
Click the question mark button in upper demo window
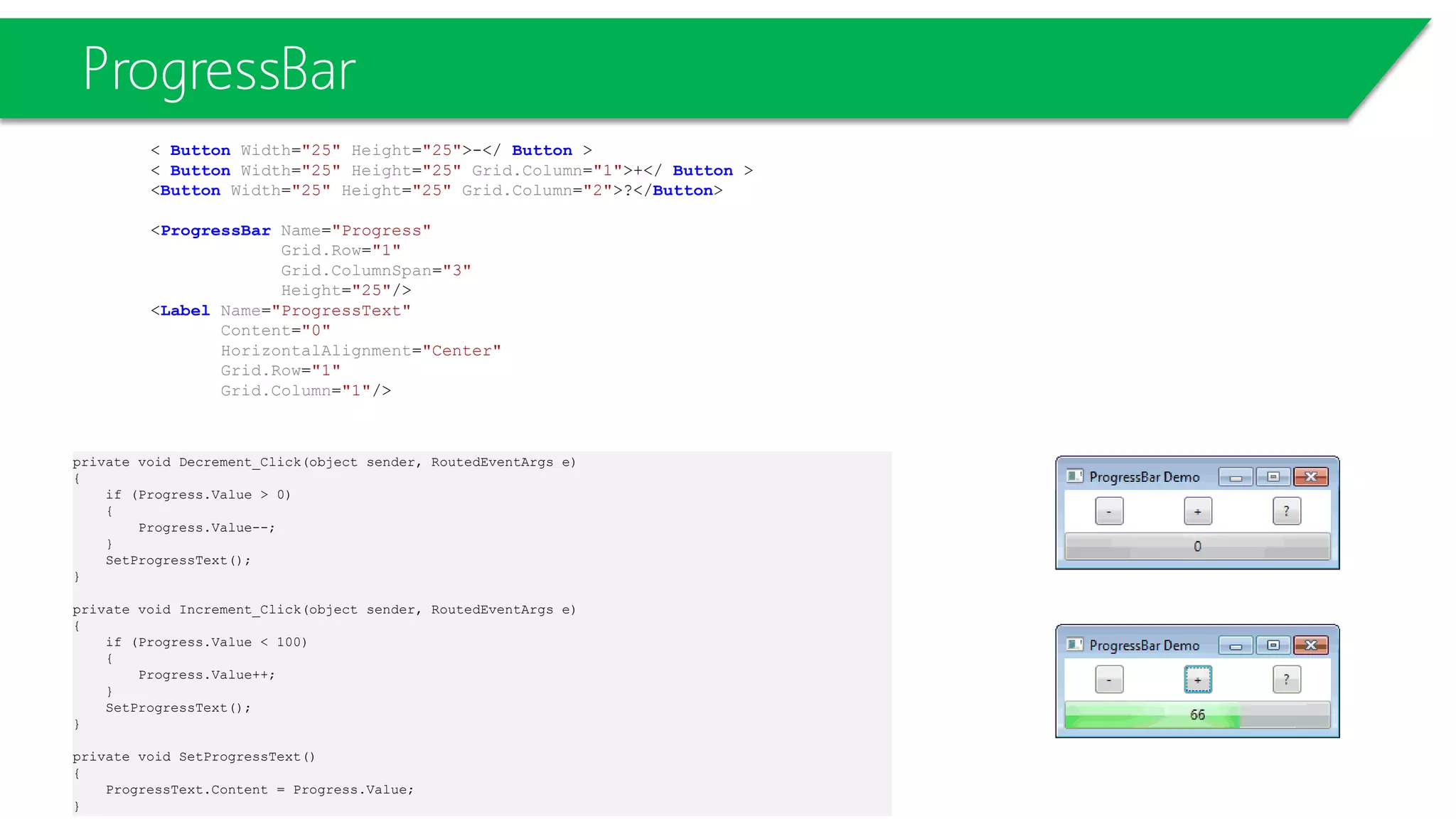tap(1287, 511)
